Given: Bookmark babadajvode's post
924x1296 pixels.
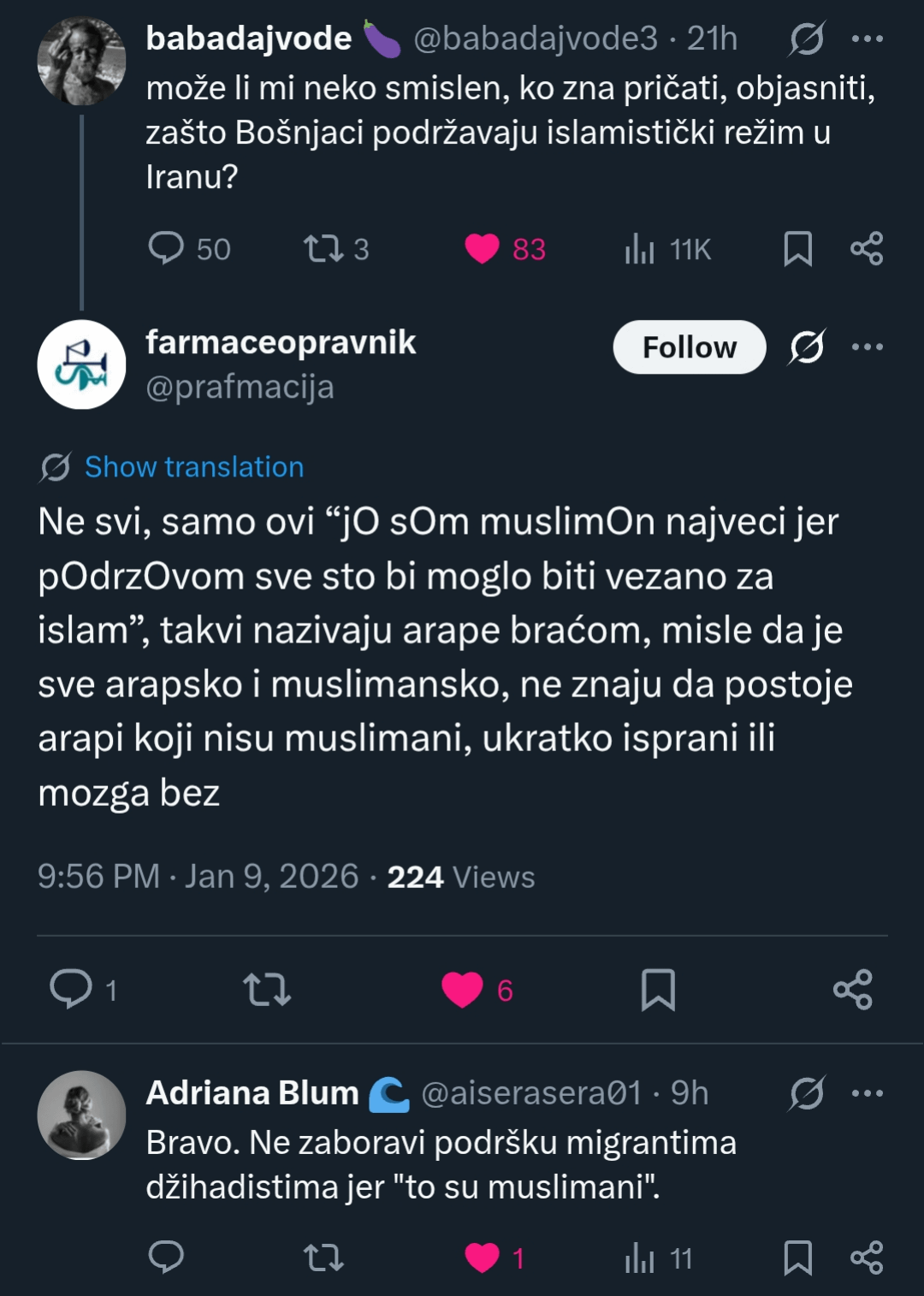Looking at the screenshot, I should coord(797,249).
